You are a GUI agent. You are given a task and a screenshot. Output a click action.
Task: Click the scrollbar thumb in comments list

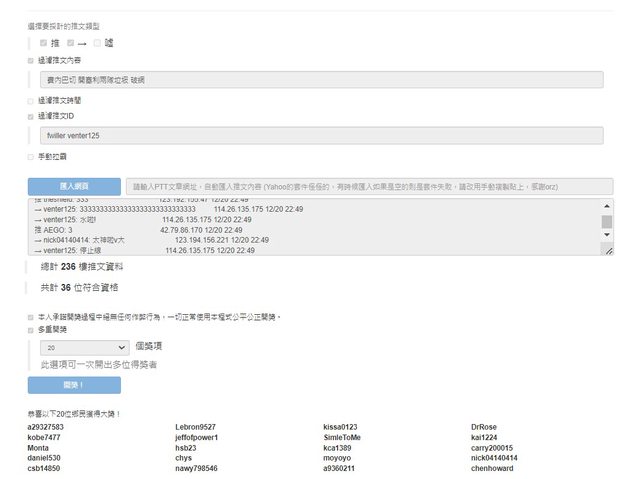(x=606, y=222)
